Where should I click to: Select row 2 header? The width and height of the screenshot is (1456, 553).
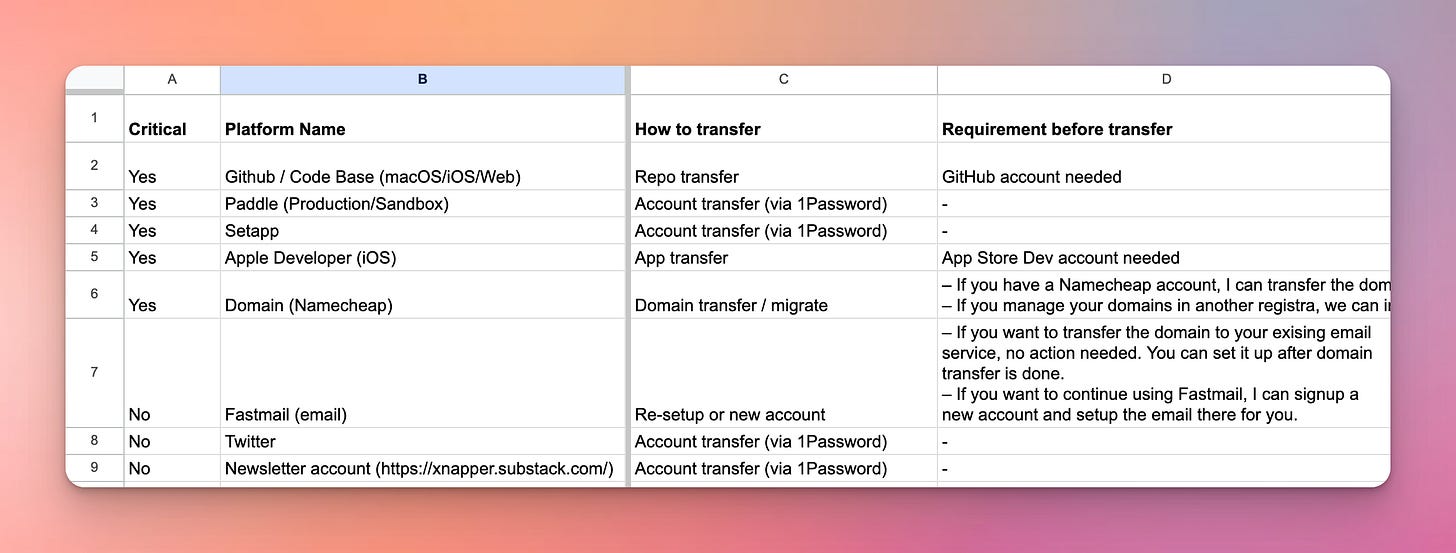click(95, 166)
